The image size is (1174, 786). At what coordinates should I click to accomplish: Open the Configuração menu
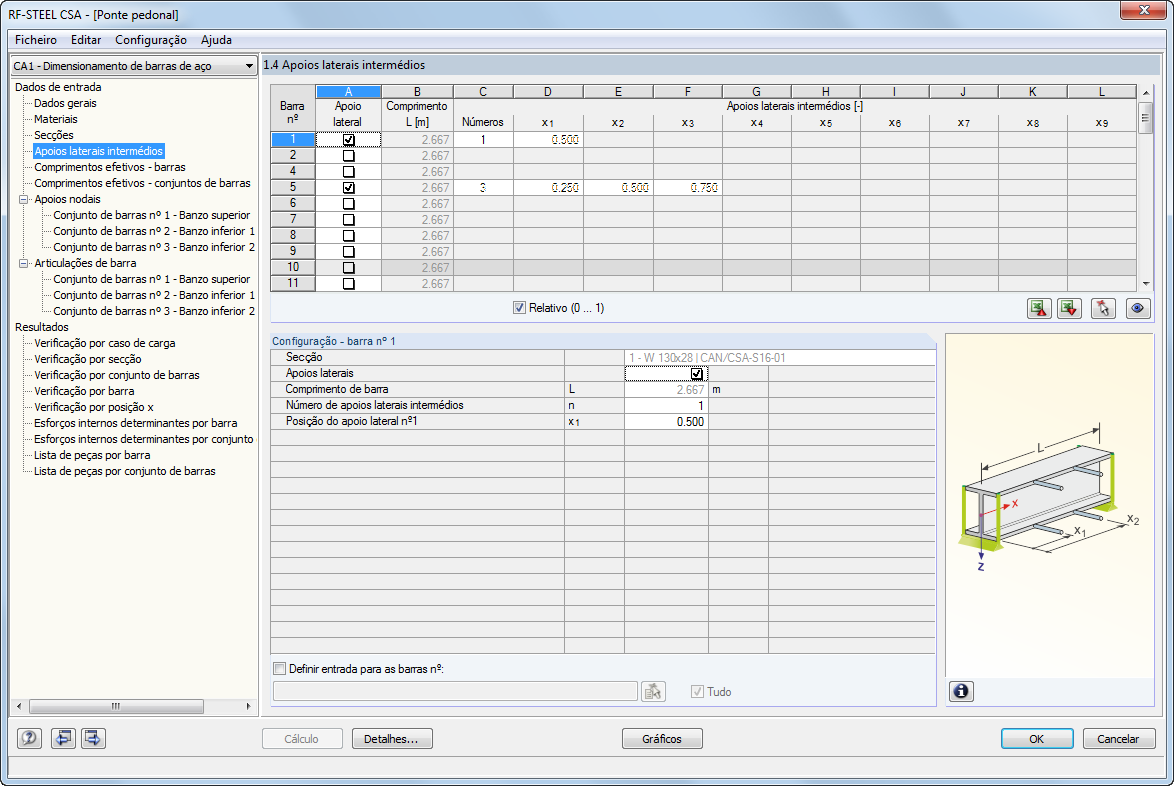pos(150,40)
